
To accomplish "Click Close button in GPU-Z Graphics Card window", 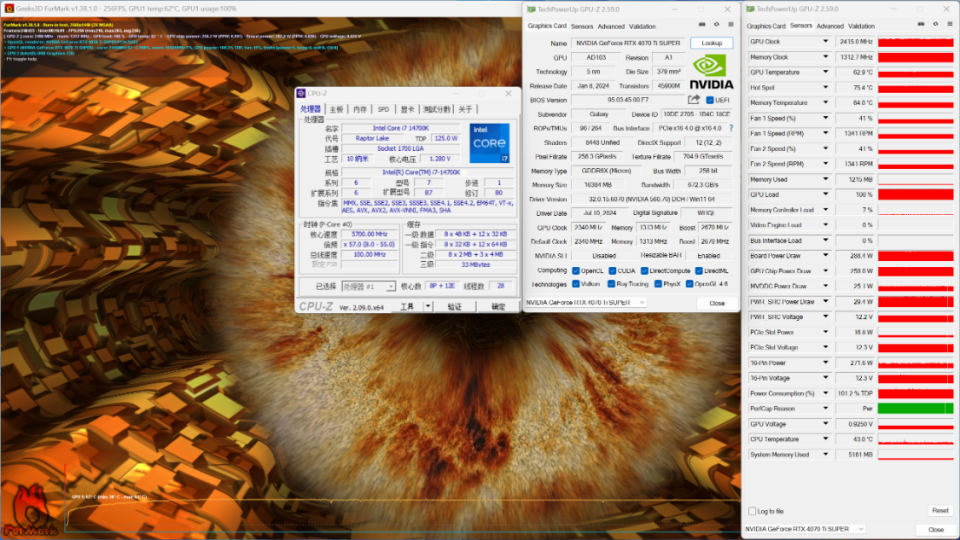I will (x=717, y=303).
